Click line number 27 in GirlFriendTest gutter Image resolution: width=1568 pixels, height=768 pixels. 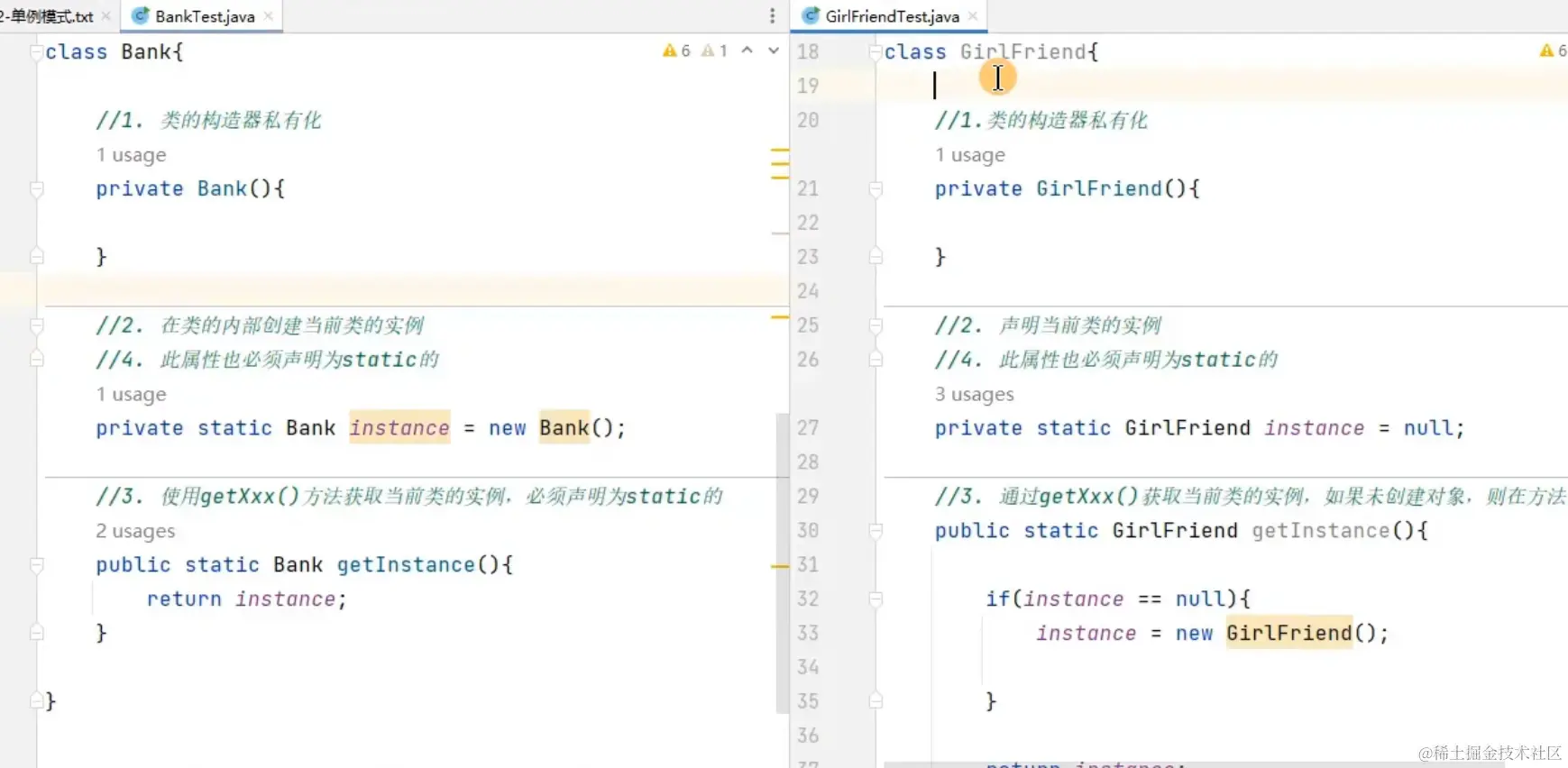(x=808, y=428)
